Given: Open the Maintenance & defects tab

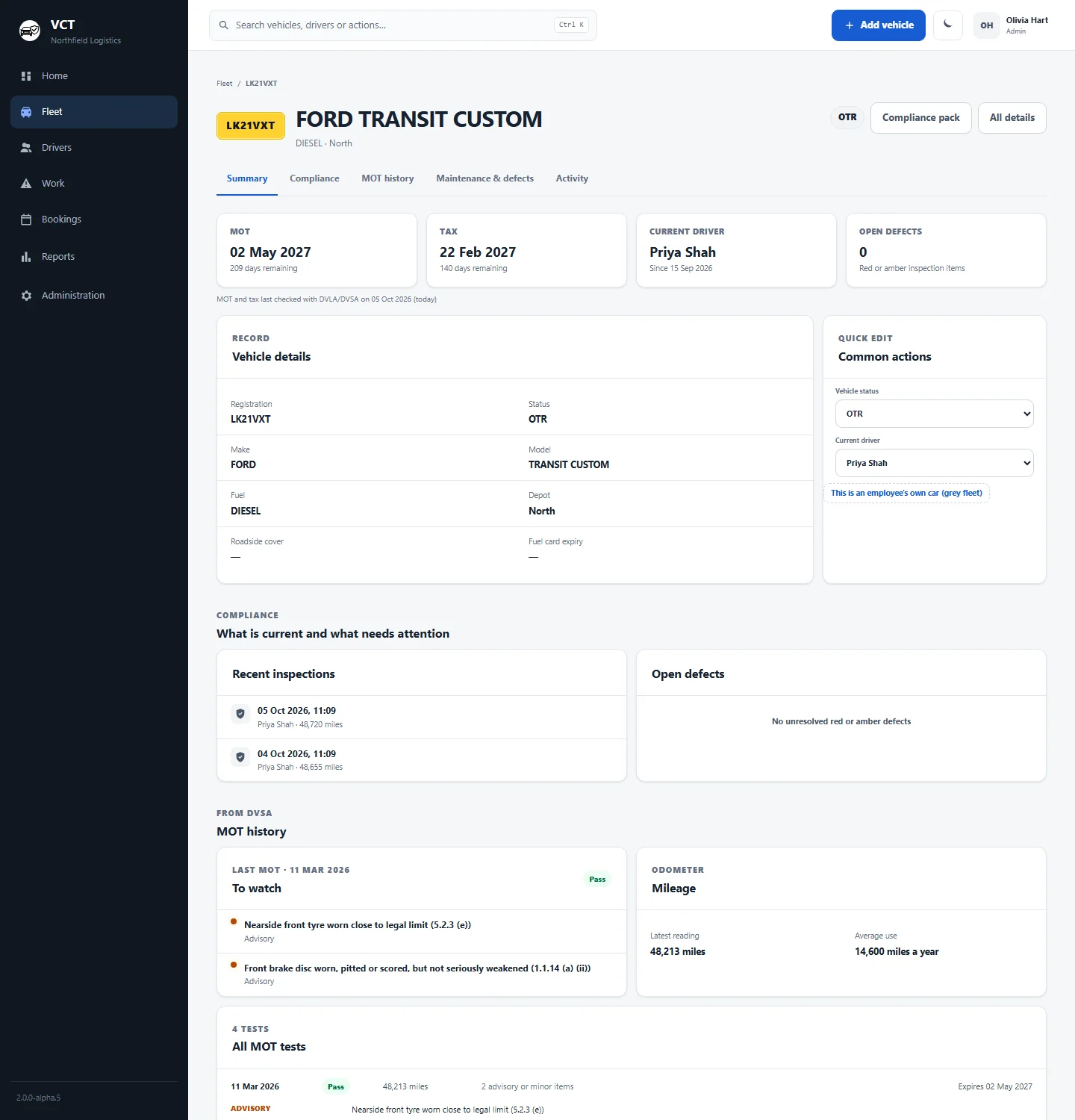Looking at the screenshot, I should click(485, 179).
